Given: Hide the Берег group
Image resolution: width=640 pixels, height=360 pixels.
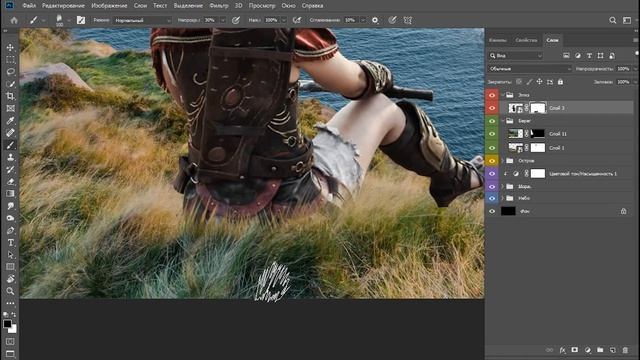Looking at the screenshot, I should [492, 121].
